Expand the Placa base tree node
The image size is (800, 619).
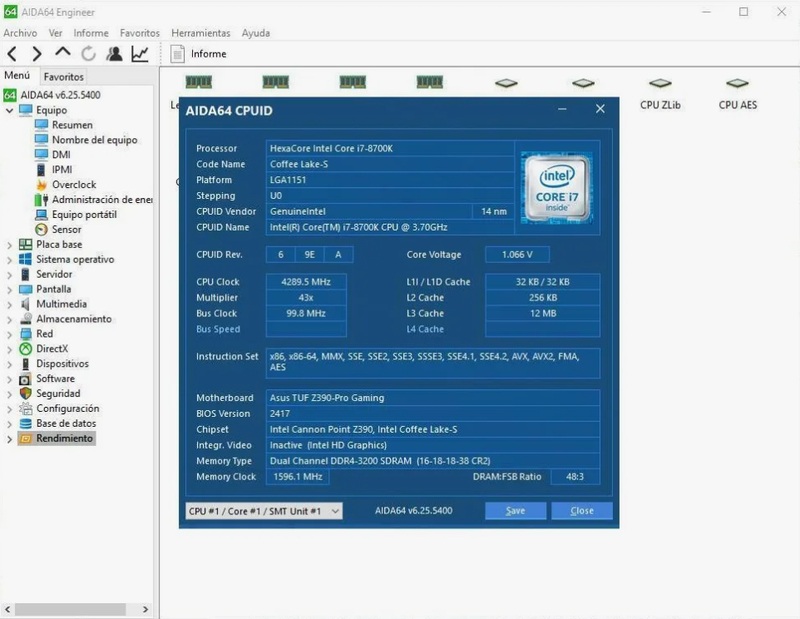(9, 245)
